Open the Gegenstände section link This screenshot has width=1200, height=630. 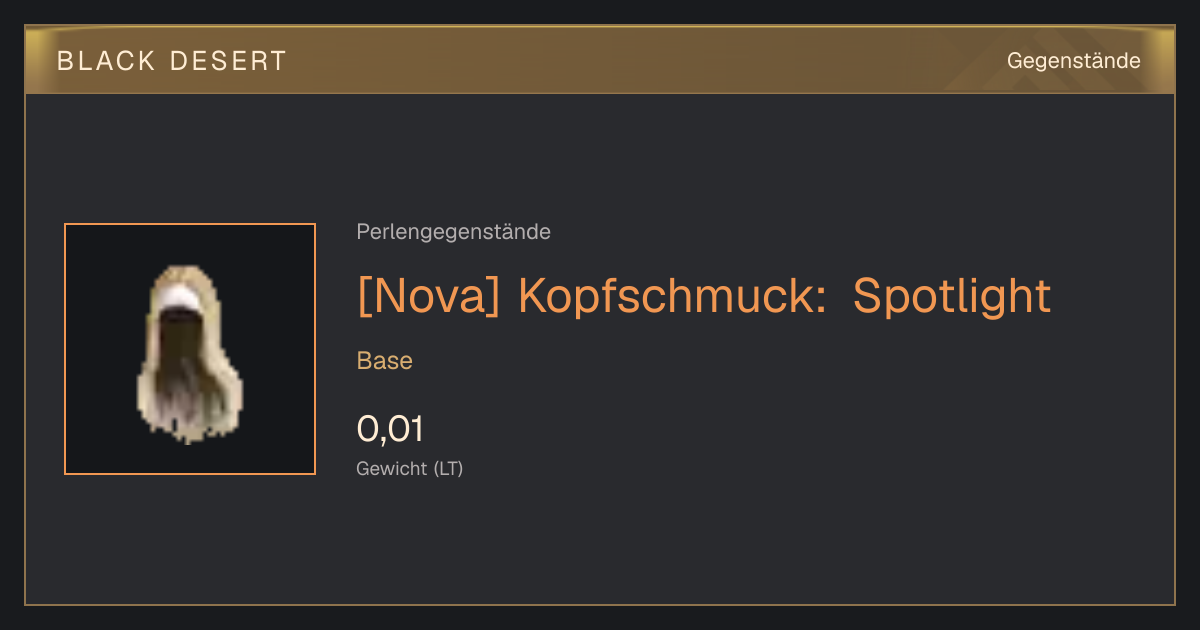[x=1073, y=61]
